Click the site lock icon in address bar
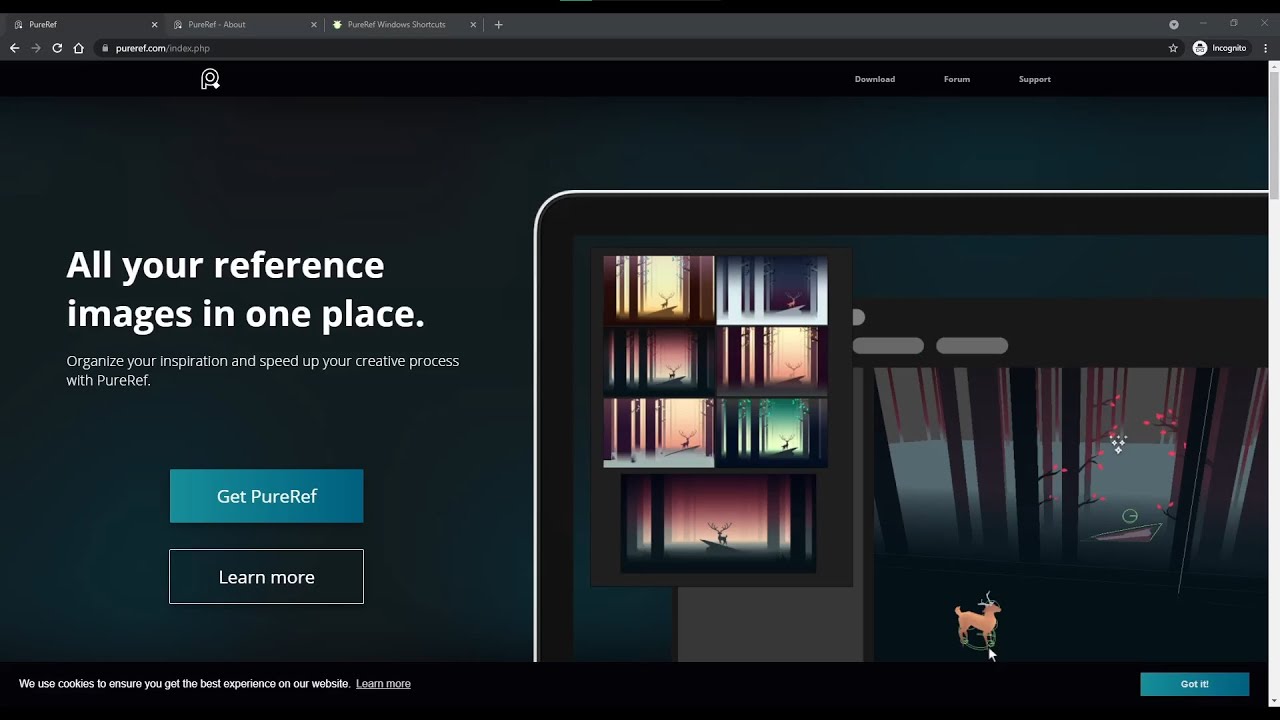 pyautogui.click(x=105, y=48)
